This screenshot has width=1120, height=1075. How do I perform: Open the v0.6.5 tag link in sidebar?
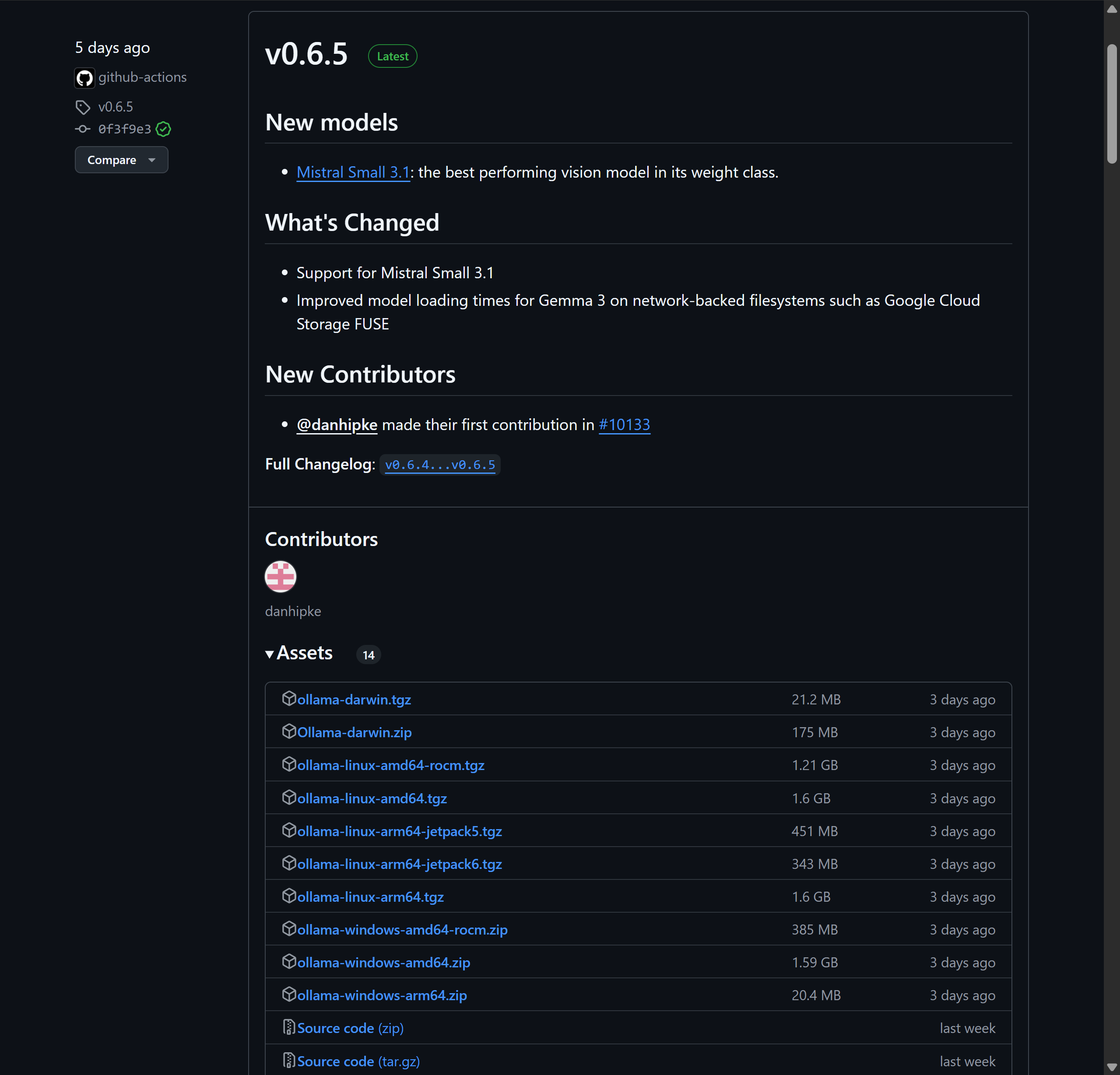[116, 107]
